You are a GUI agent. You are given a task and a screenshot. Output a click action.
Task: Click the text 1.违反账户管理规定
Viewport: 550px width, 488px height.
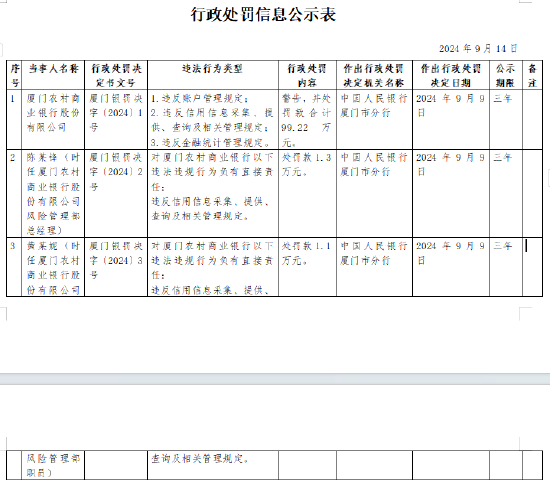(x=200, y=99)
